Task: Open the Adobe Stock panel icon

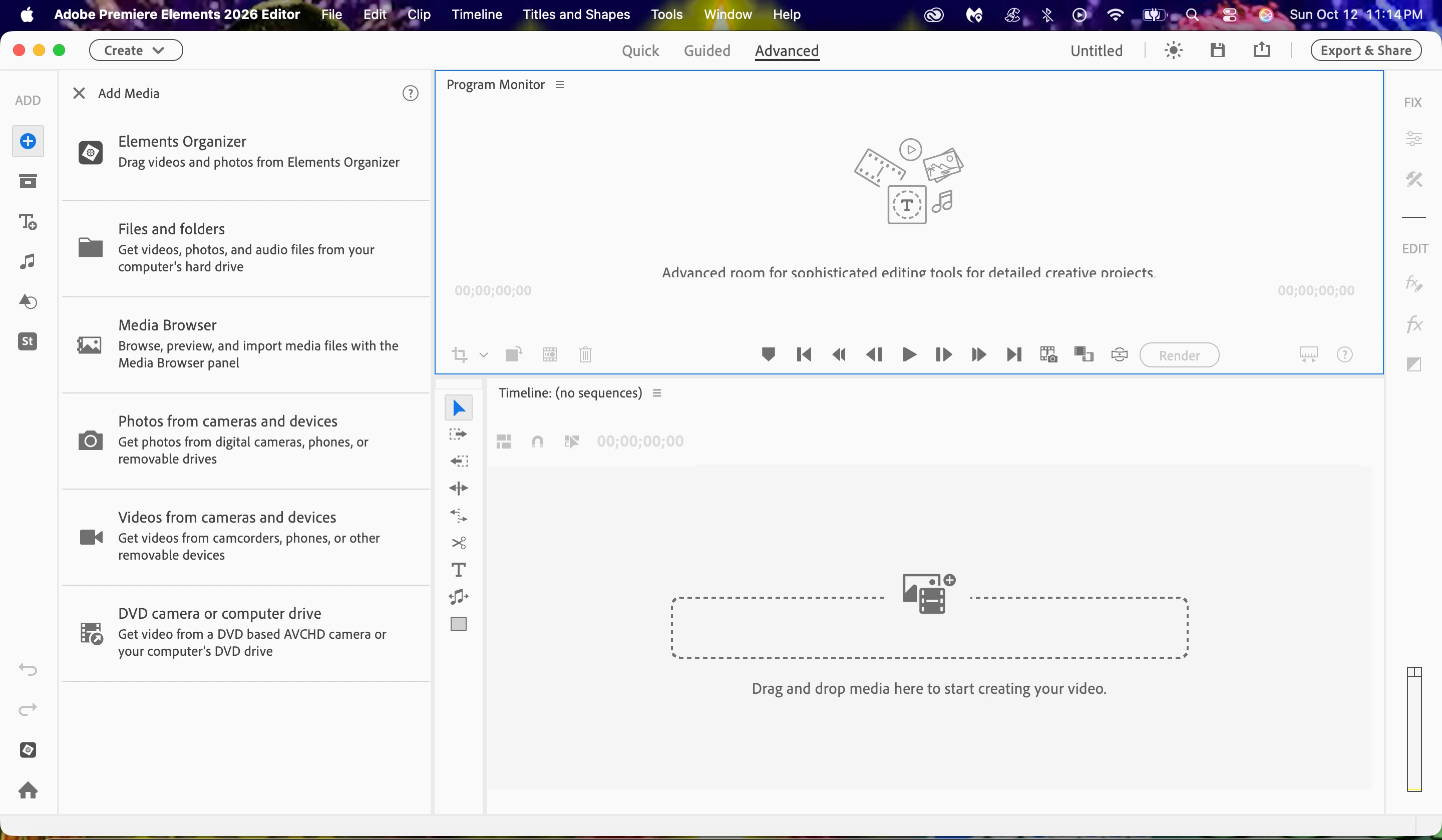Action: [x=28, y=341]
